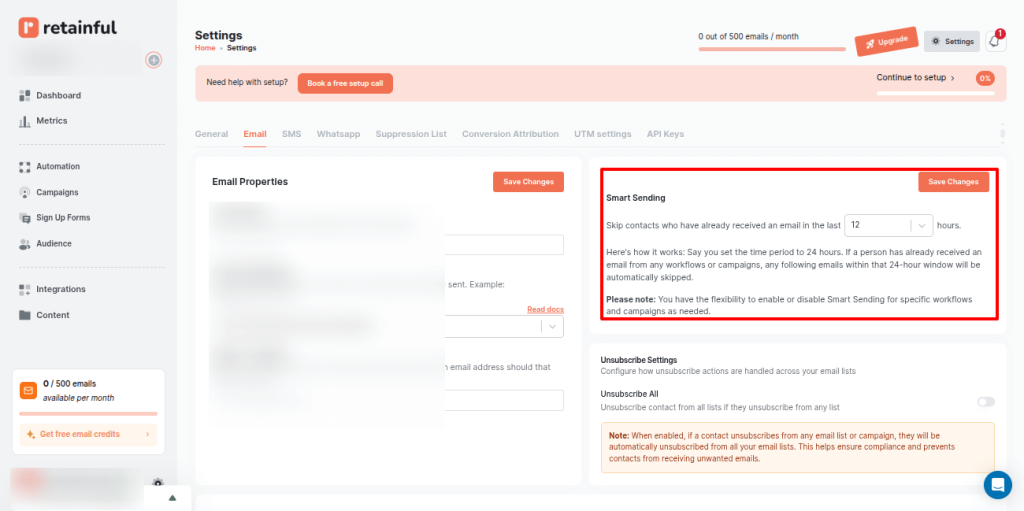Click the Sign Up Forms icon
Screen dimensions: 1024x511
point(25,218)
